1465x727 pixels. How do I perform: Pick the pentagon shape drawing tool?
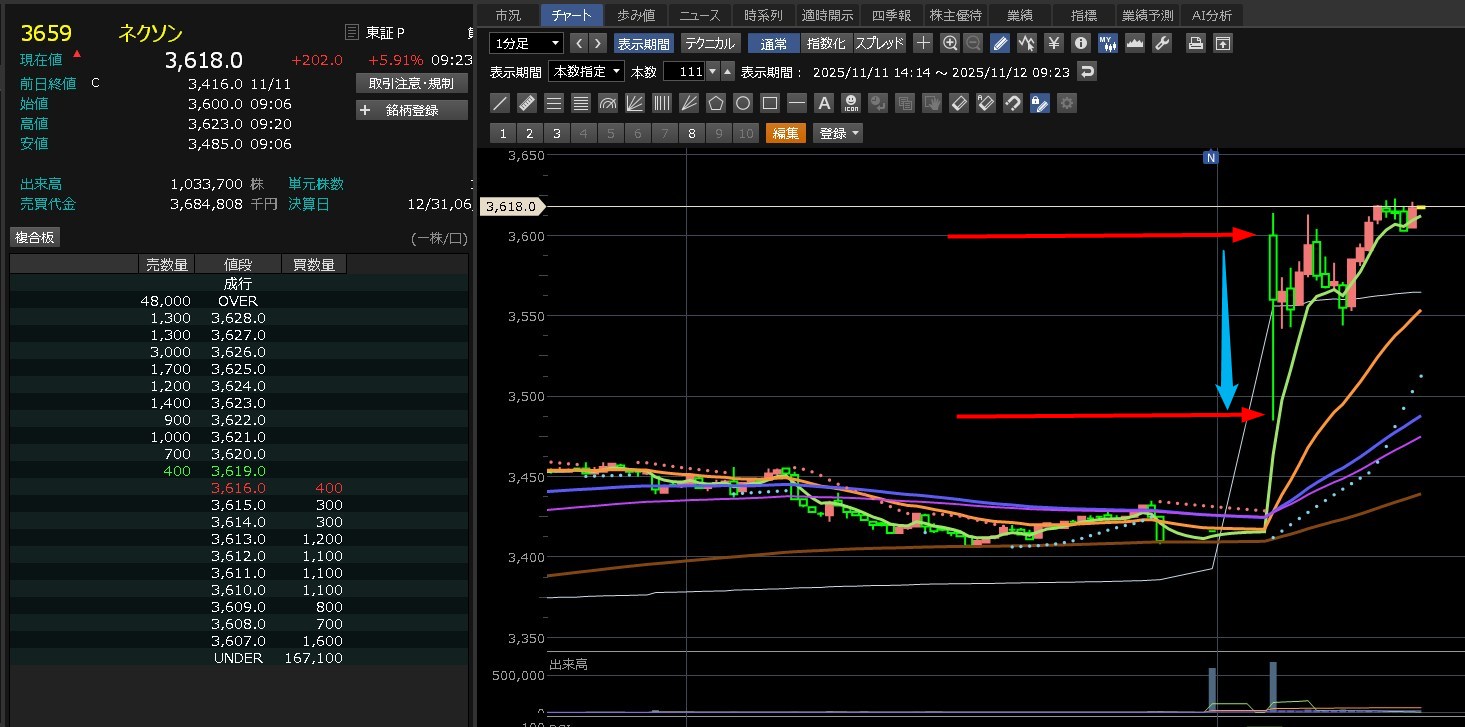(715, 103)
